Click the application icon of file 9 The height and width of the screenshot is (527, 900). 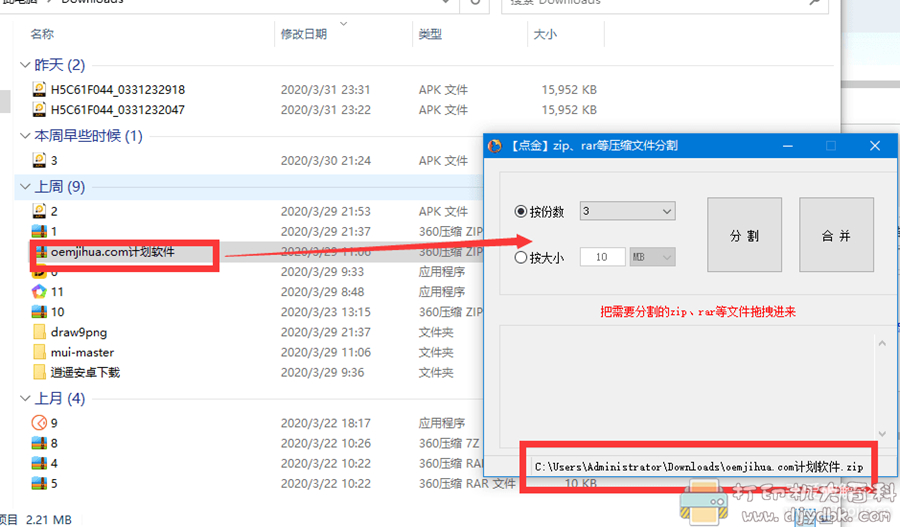[x=39, y=423]
